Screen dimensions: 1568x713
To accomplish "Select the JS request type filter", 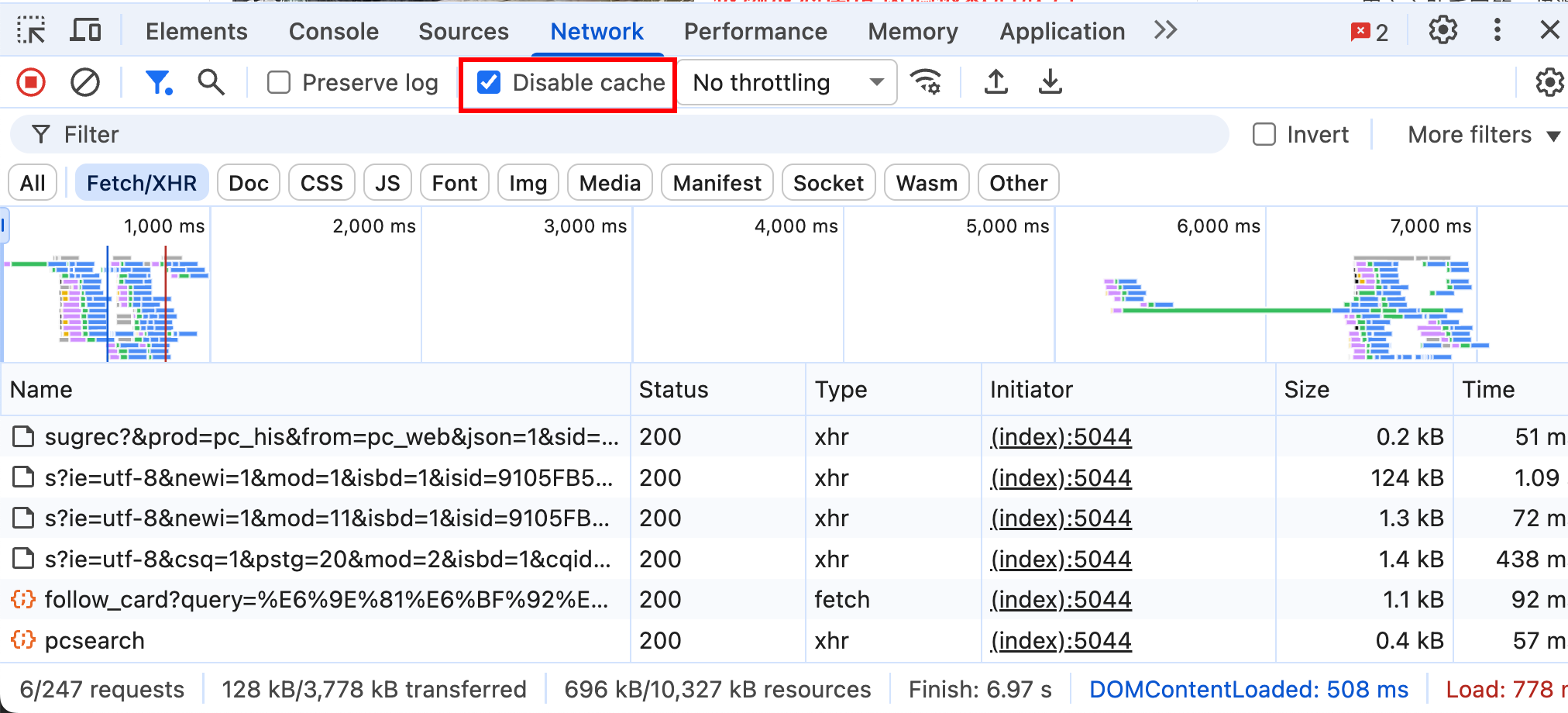I will click(x=387, y=184).
